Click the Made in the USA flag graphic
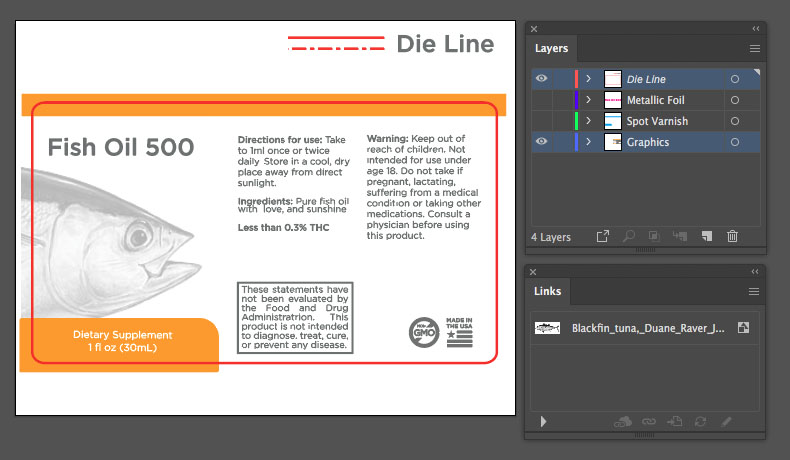Image resolution: width=790 pixels, height=460 pixels. (x=459, y=333)
